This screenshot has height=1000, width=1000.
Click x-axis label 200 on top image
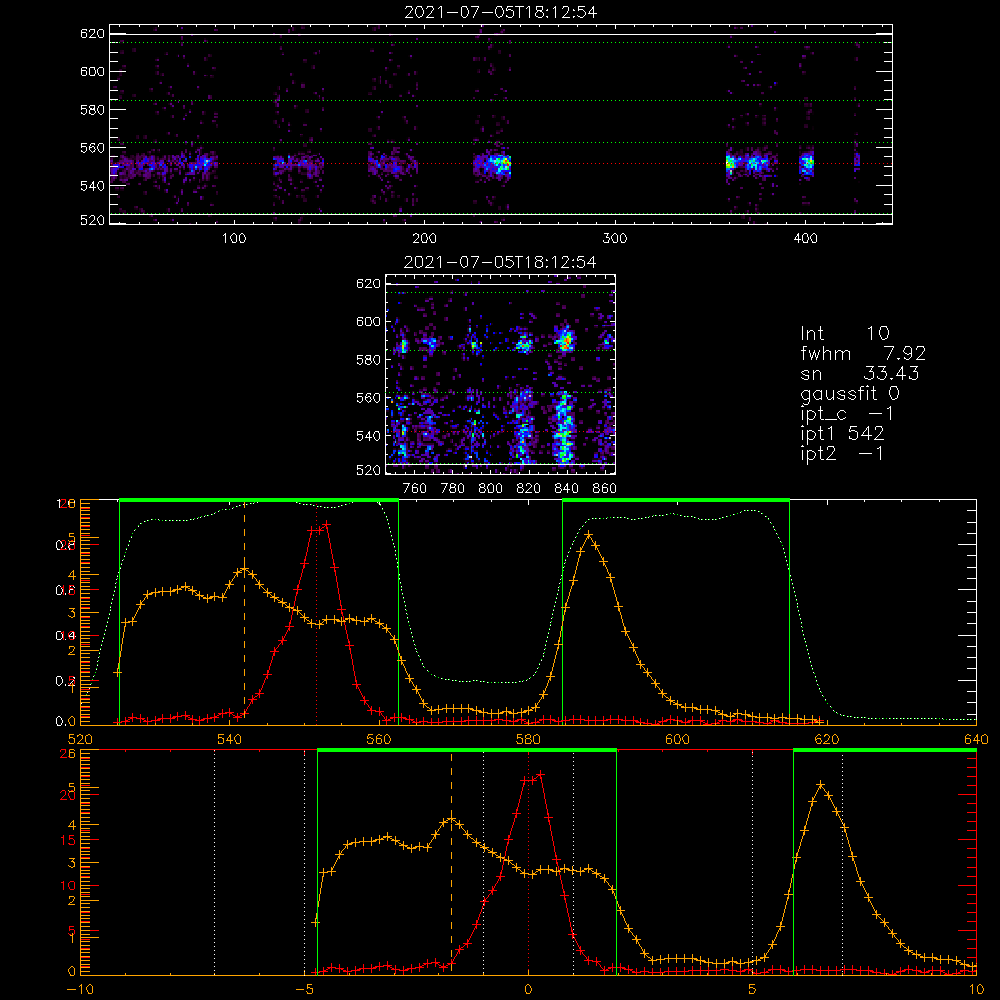(424, 239)
